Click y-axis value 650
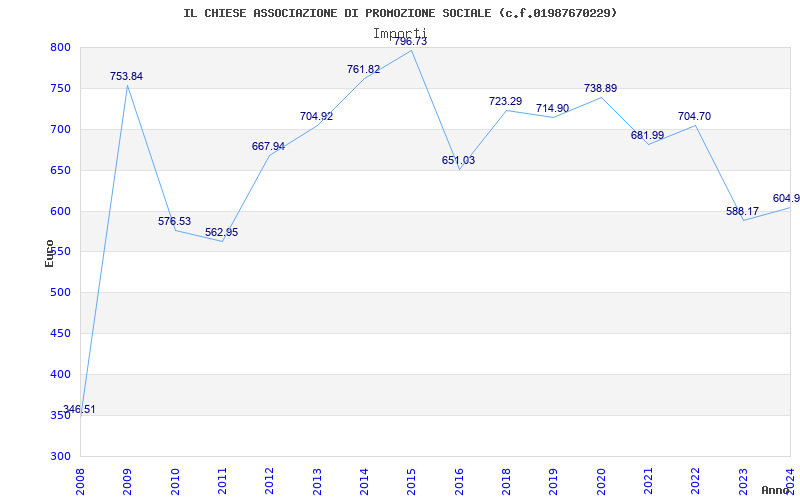This screenshot has height=500, width=800. coord(60,170)
